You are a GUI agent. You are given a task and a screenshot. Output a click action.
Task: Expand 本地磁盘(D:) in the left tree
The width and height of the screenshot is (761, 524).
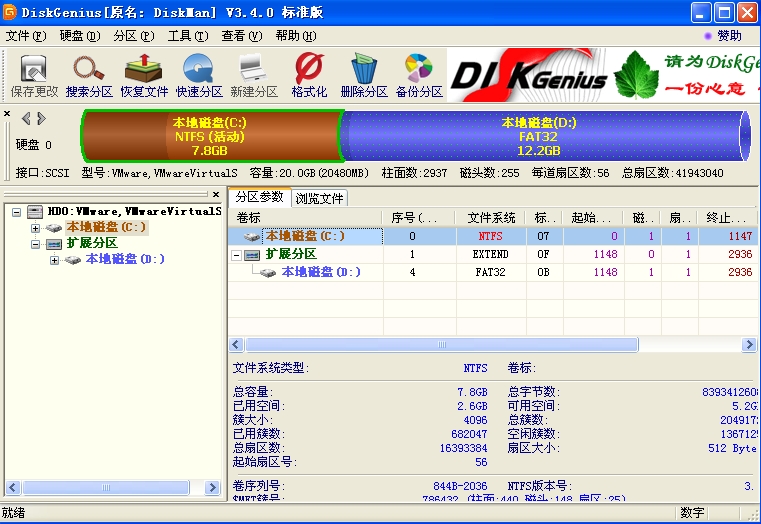(54, 260)
